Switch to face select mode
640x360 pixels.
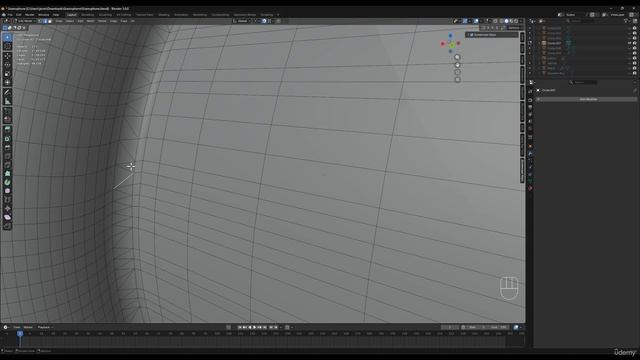pyautogui.click(x=50, y=21)
